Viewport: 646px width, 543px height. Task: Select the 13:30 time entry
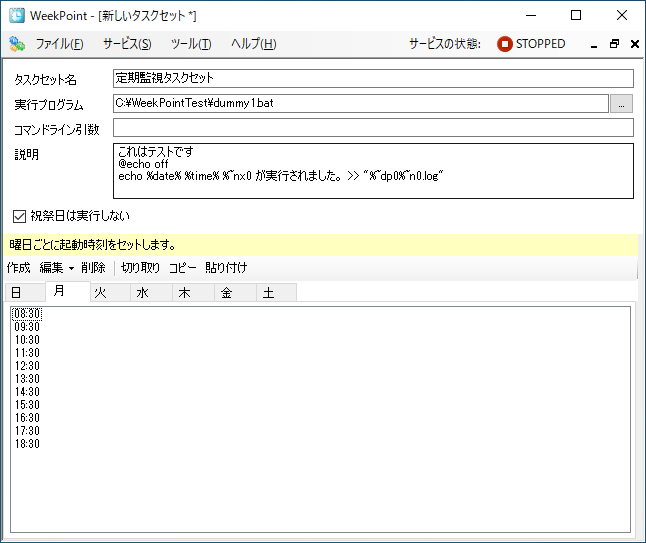pos(27,379)
